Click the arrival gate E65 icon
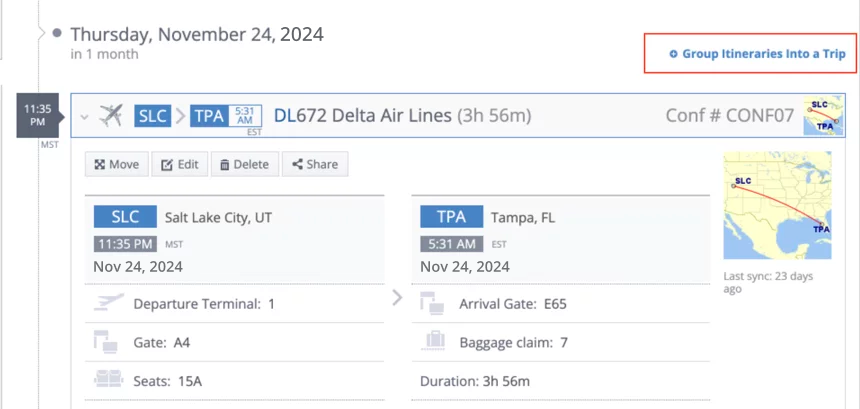This screenshot has height=409, width=860. [433, 303]
